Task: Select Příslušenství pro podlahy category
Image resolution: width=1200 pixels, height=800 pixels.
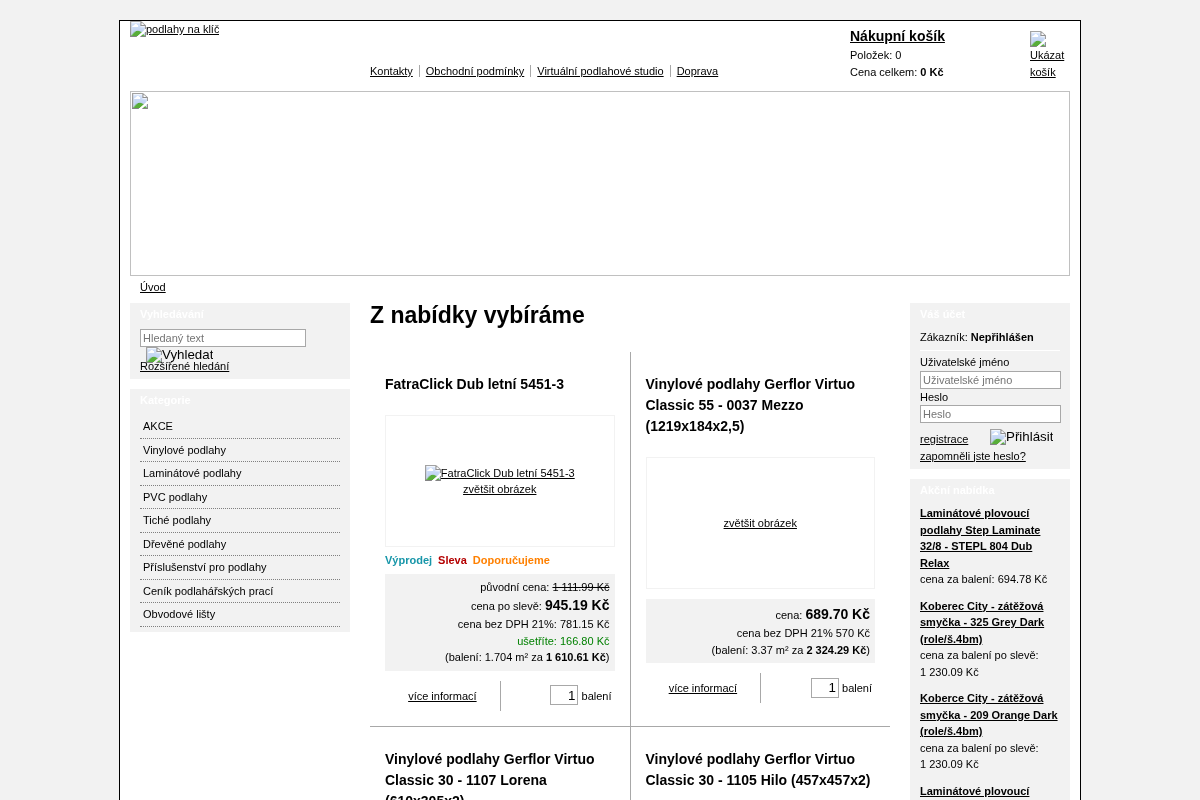Action: tap(240, 567)
